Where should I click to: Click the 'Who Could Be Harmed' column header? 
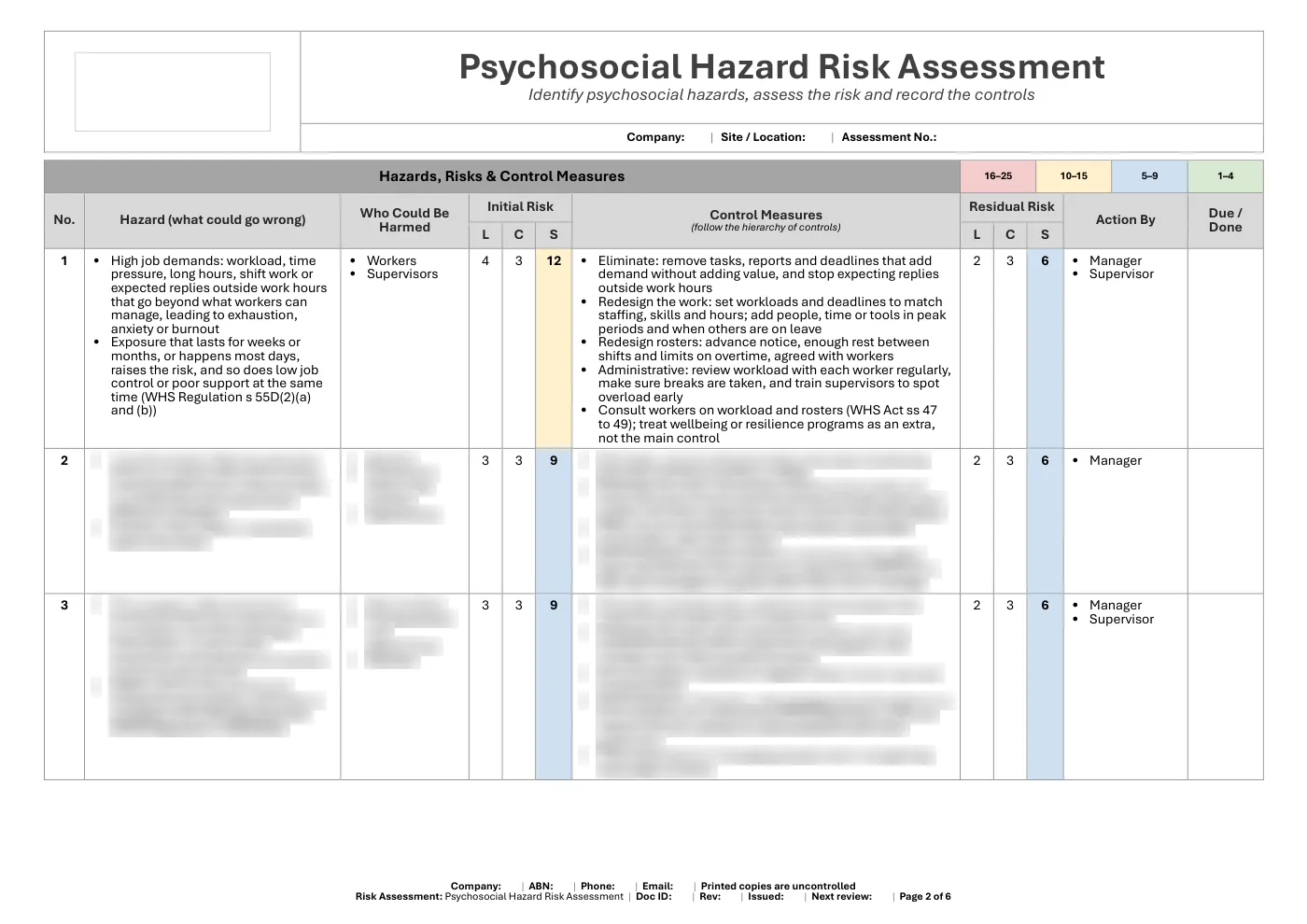click(x=404, y=220)
